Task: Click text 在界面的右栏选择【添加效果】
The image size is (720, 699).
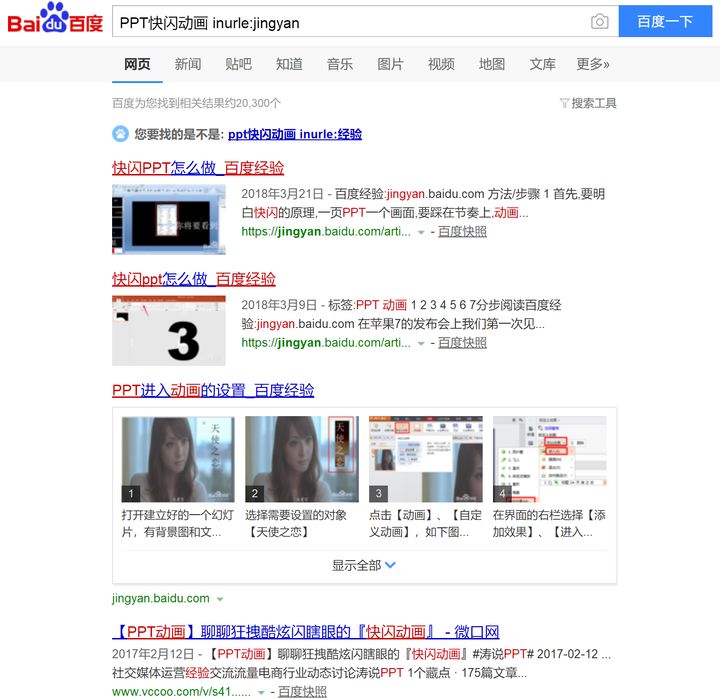Action: coord(549,523)
